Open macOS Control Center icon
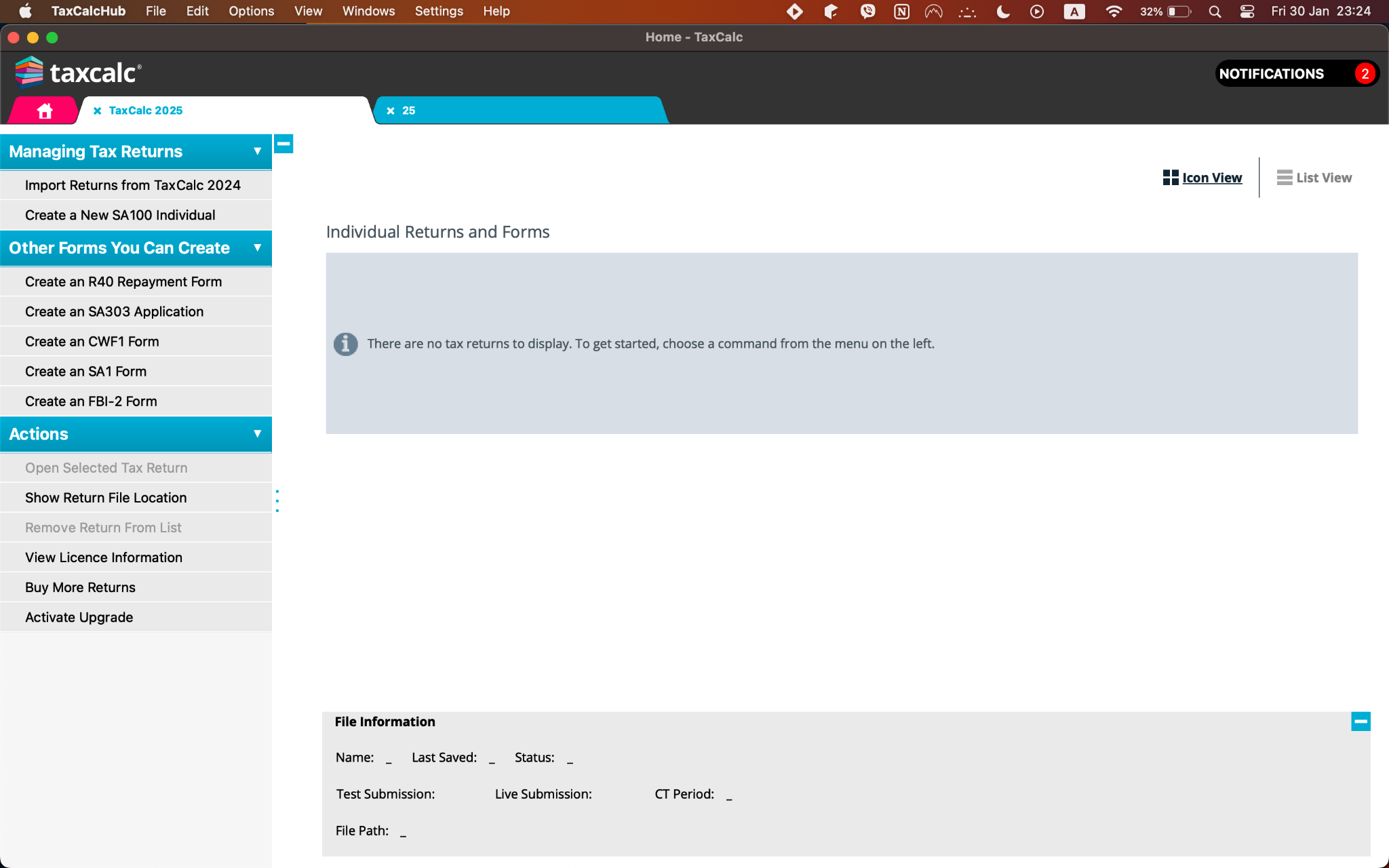 1247,12
